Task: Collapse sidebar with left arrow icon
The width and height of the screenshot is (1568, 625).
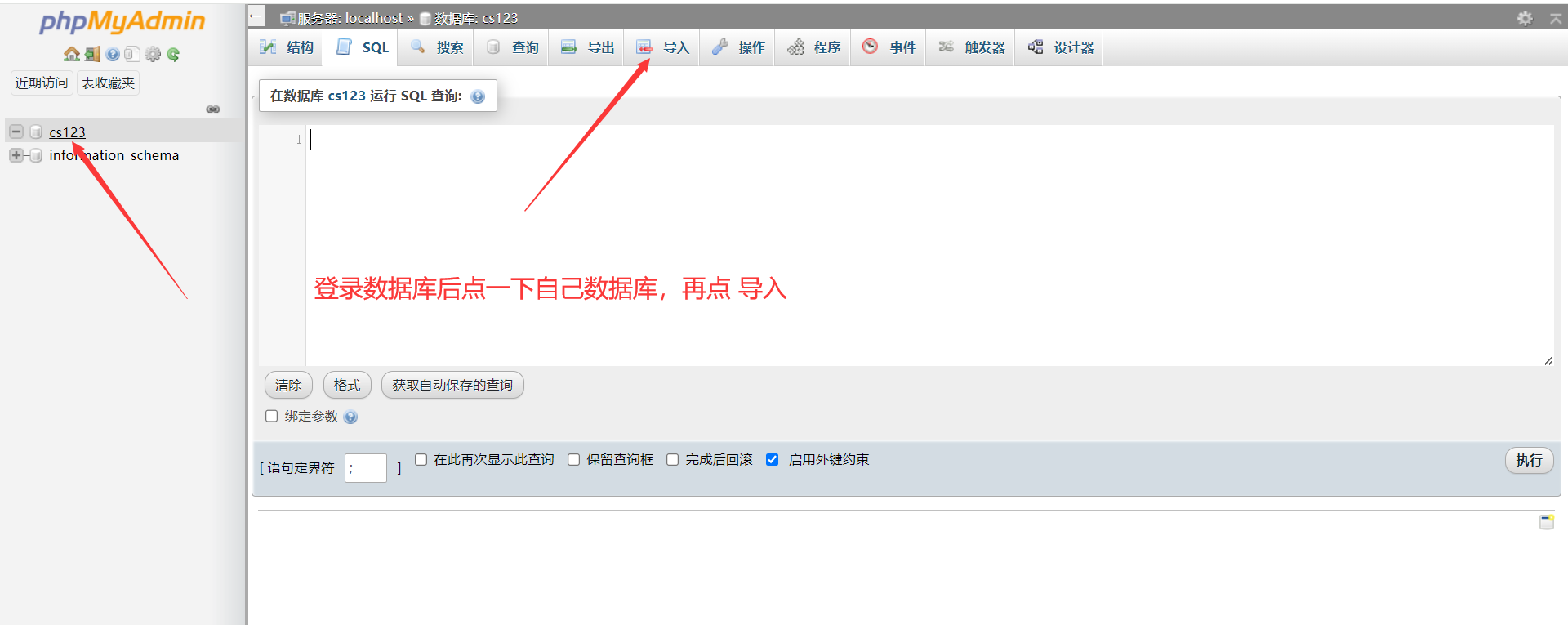Action: pos(256,16)
